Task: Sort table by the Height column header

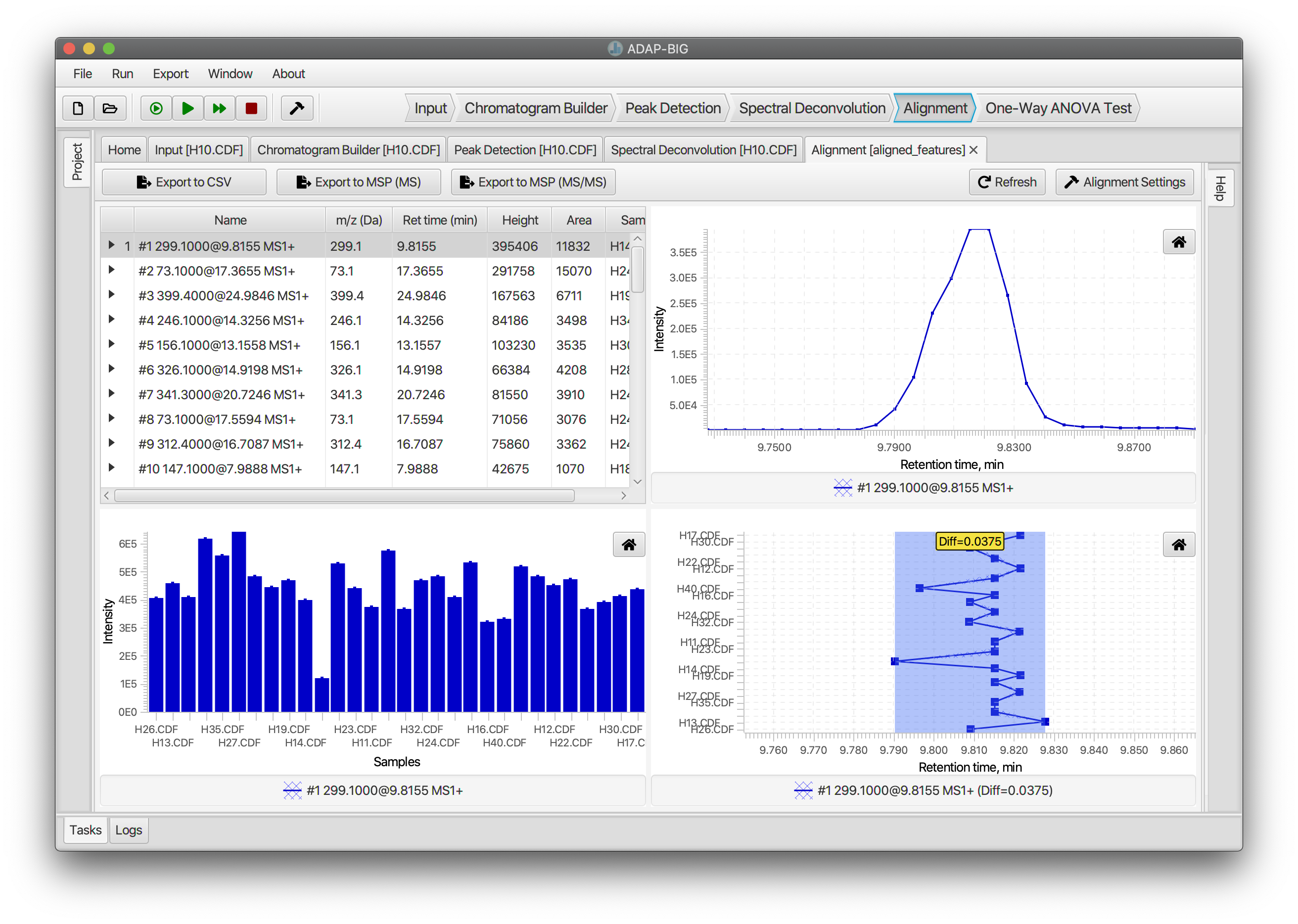Action: [519, 220]
